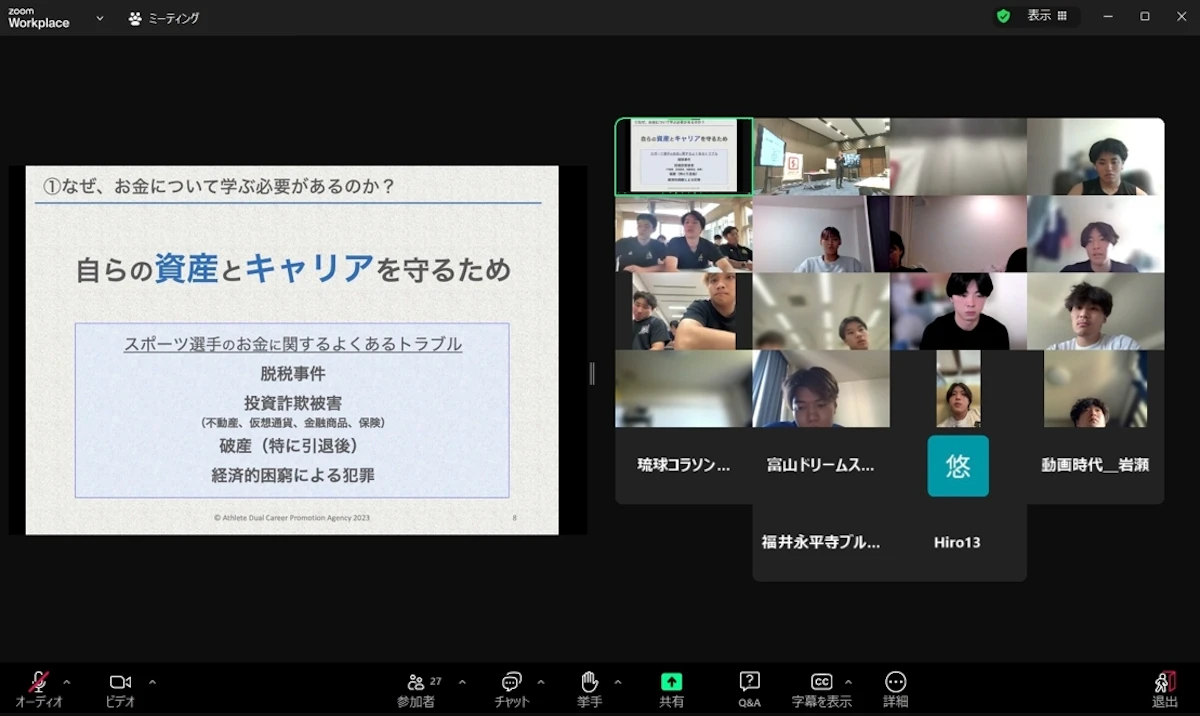The height and width of the screenshot is (716, 1200).
Task: Click the highlighted shared-slide video thumbnail
Action: [x=684, y=156]
